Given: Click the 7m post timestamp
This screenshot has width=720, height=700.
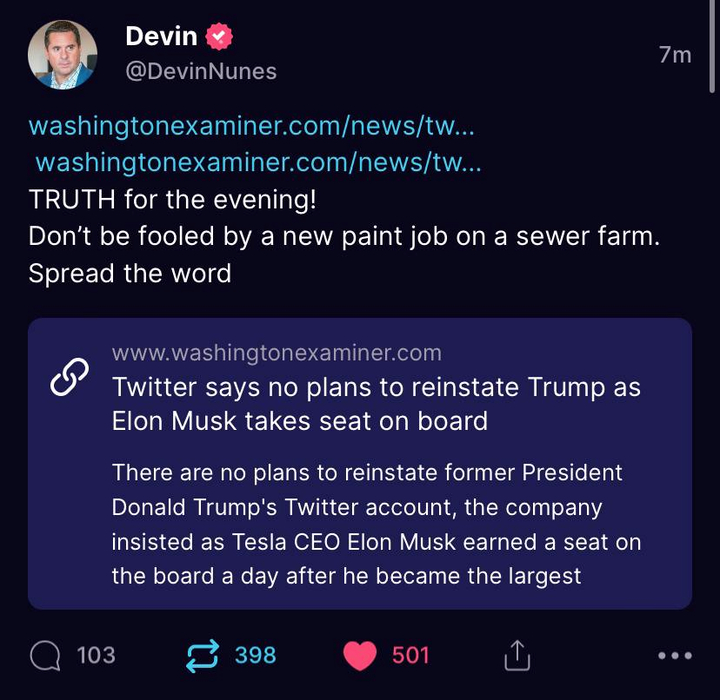Looking at the screenshot, I should (x=675, y=55).
